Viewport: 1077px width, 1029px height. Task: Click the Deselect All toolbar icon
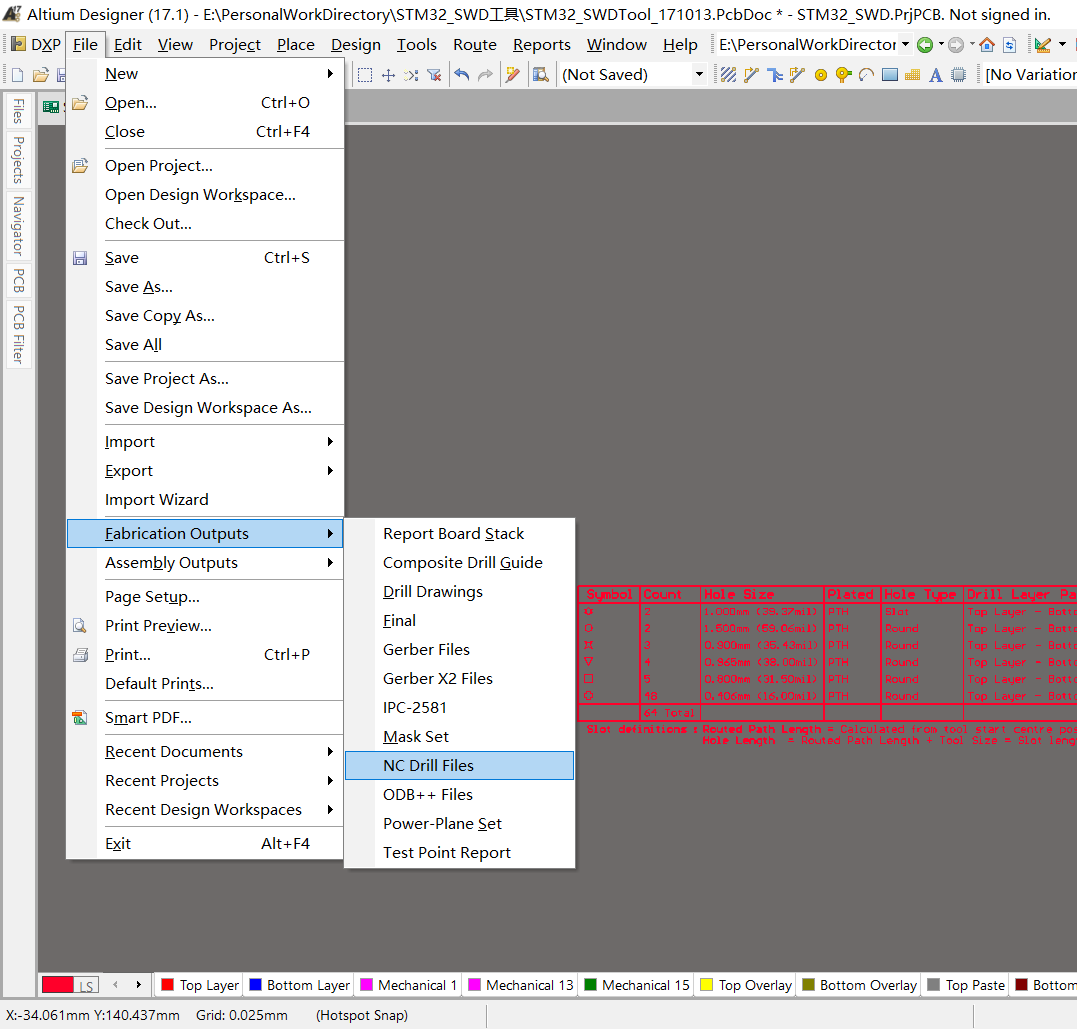[411, 75]
